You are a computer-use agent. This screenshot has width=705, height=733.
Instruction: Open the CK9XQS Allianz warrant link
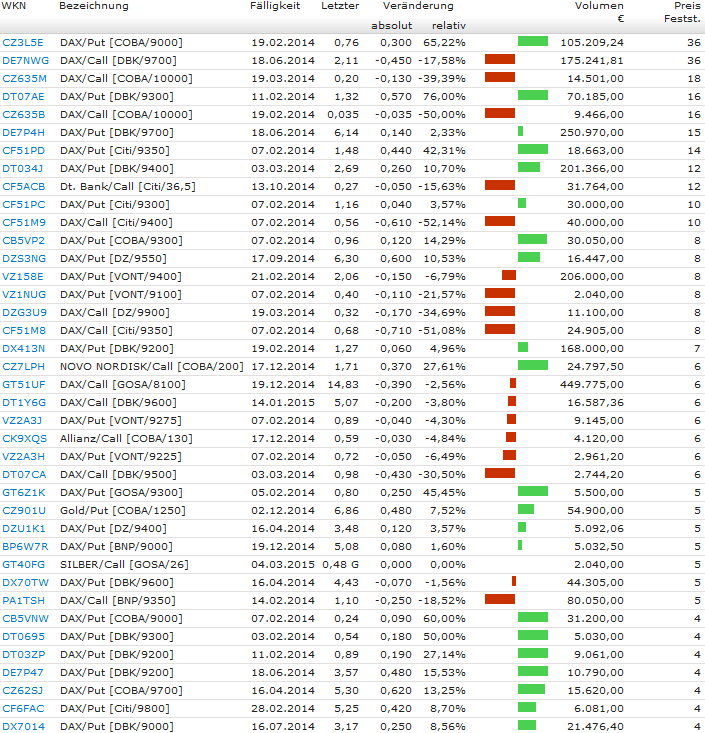click(x=25, y=438)
